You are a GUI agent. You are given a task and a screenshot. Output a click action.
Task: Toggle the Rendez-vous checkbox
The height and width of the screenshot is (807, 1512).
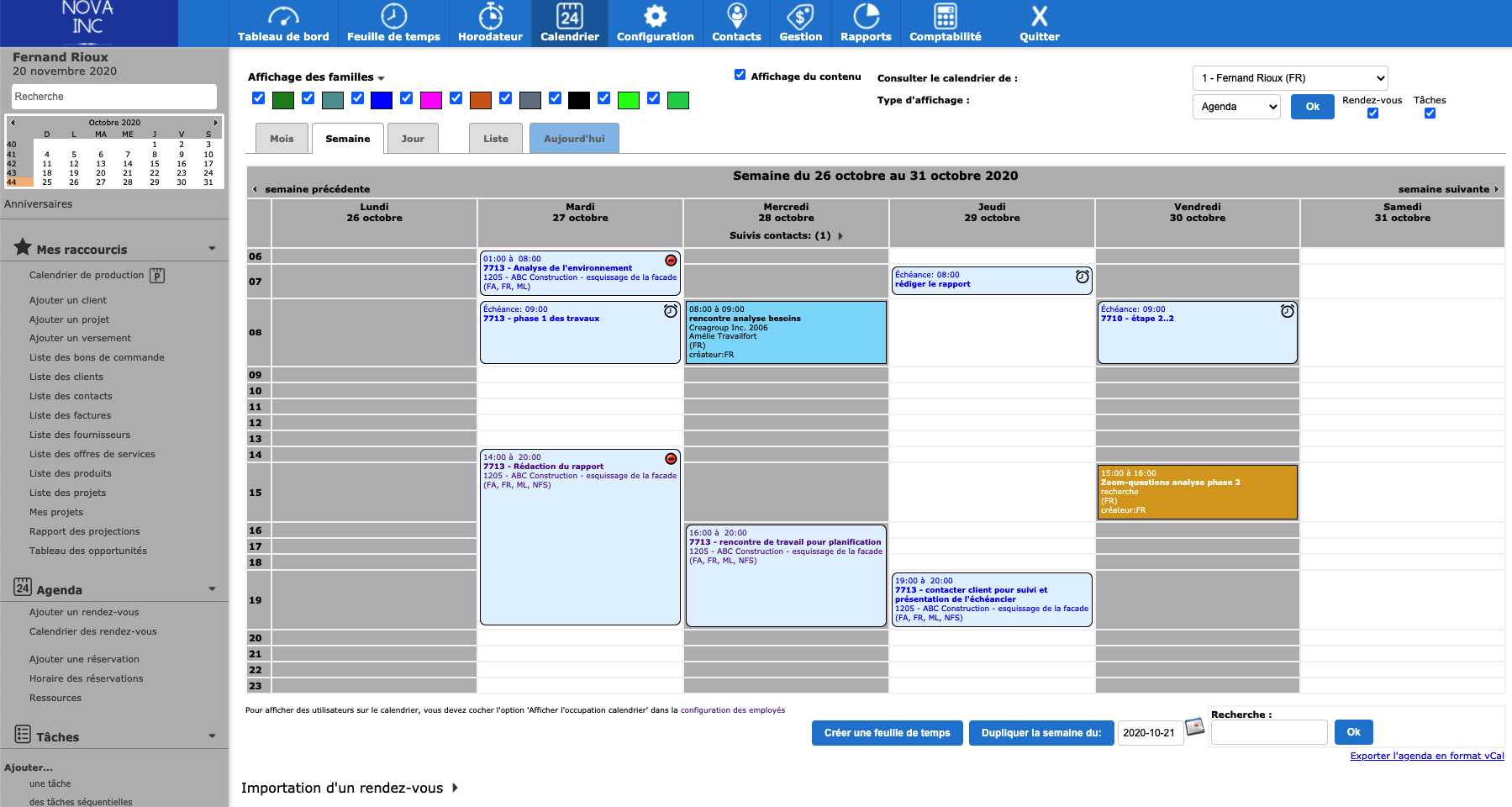pos(1372,113)
